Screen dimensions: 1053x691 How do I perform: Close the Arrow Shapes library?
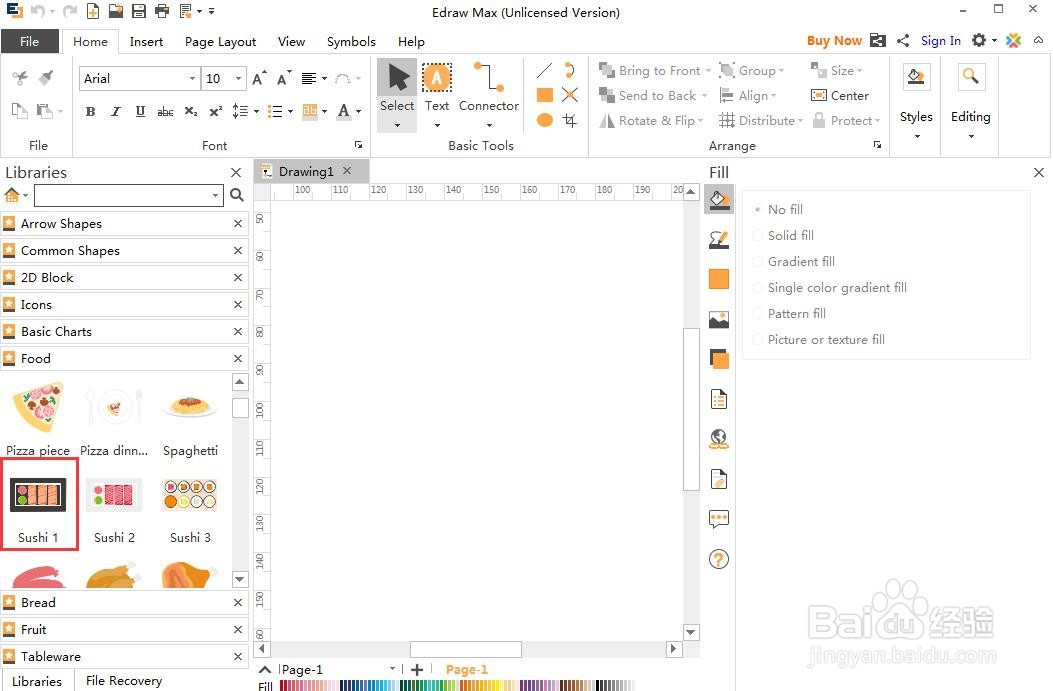238,224
